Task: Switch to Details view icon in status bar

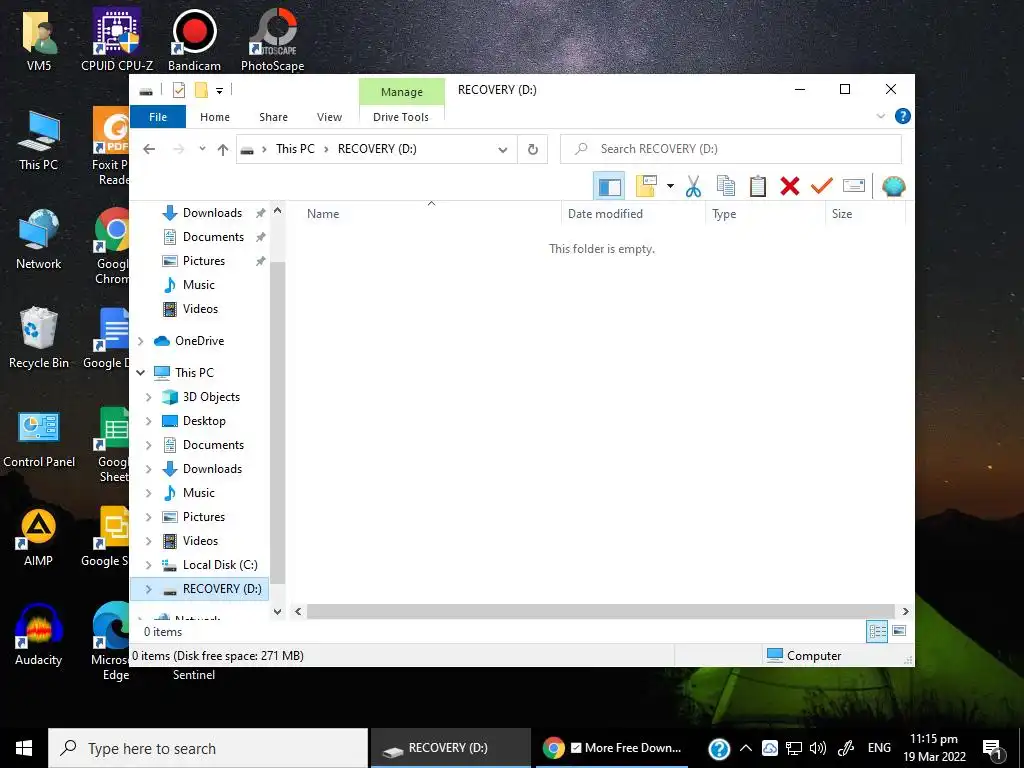Action: (877, 631)
